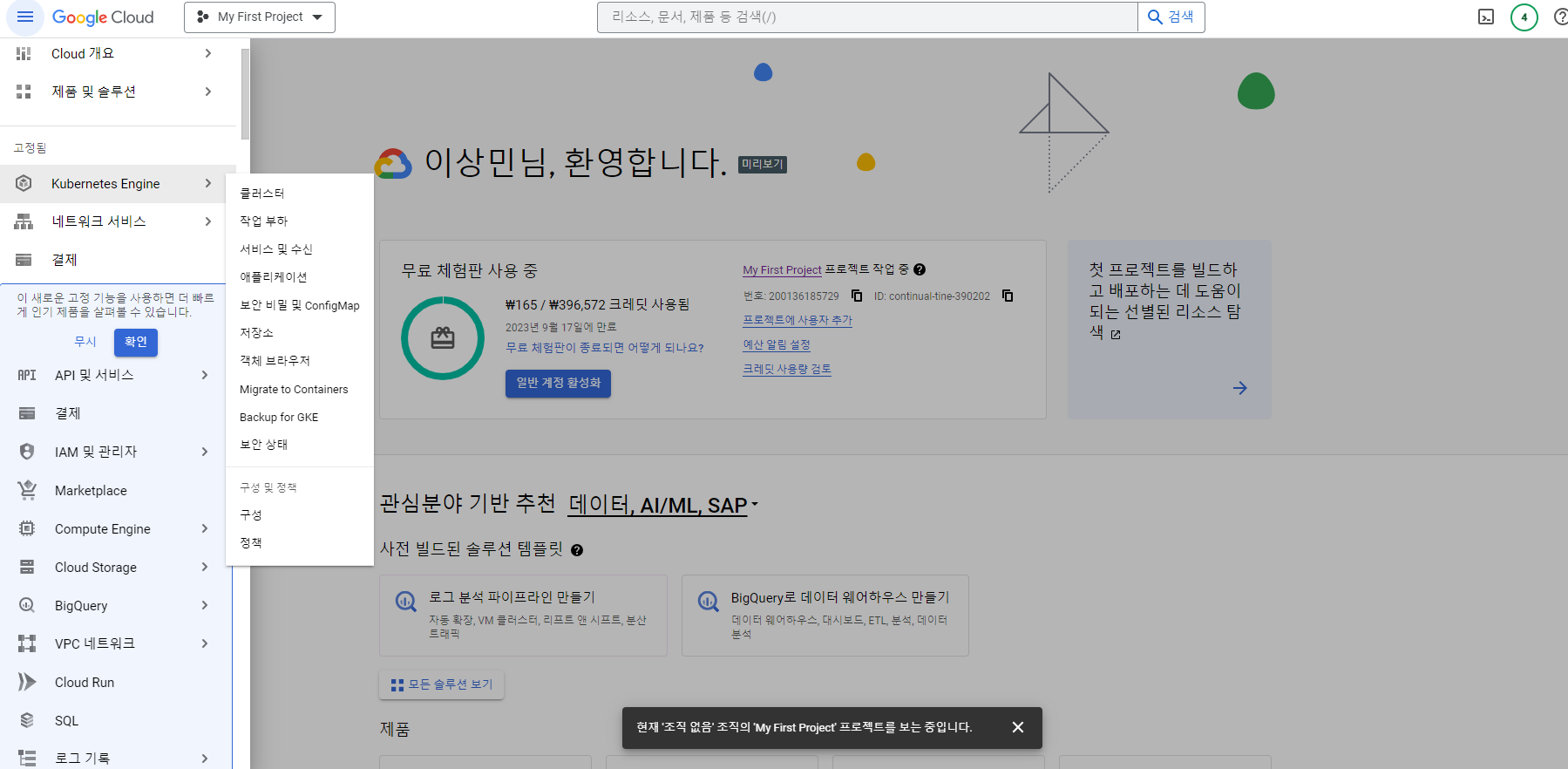Image resolution: width=1568 pixels, height=769 pixels.
Task: Click the 네트워크 서비스 sidebar icon
Action: (x=24, y=221)
